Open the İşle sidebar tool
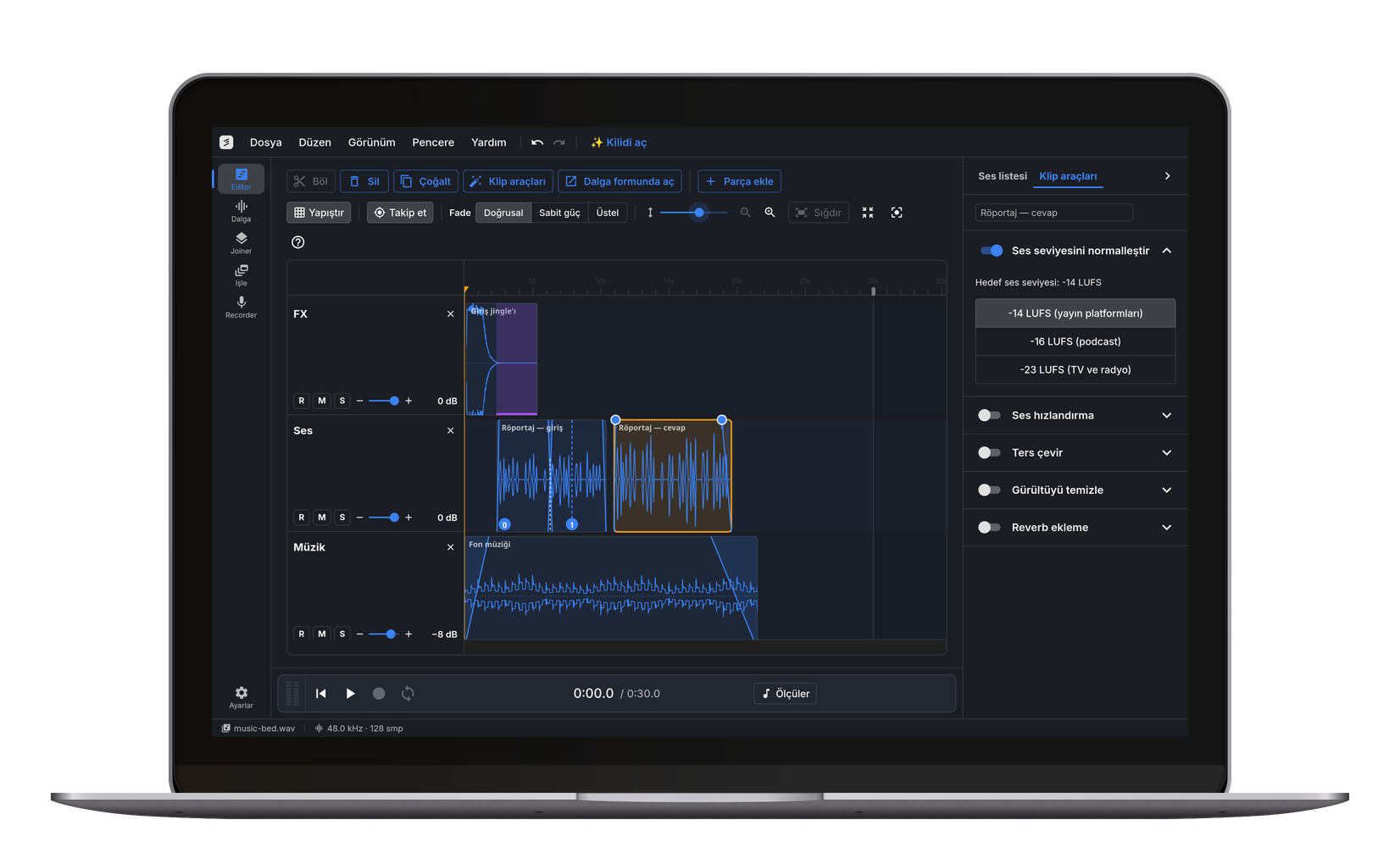The image size is (1400, 864). 241,275
